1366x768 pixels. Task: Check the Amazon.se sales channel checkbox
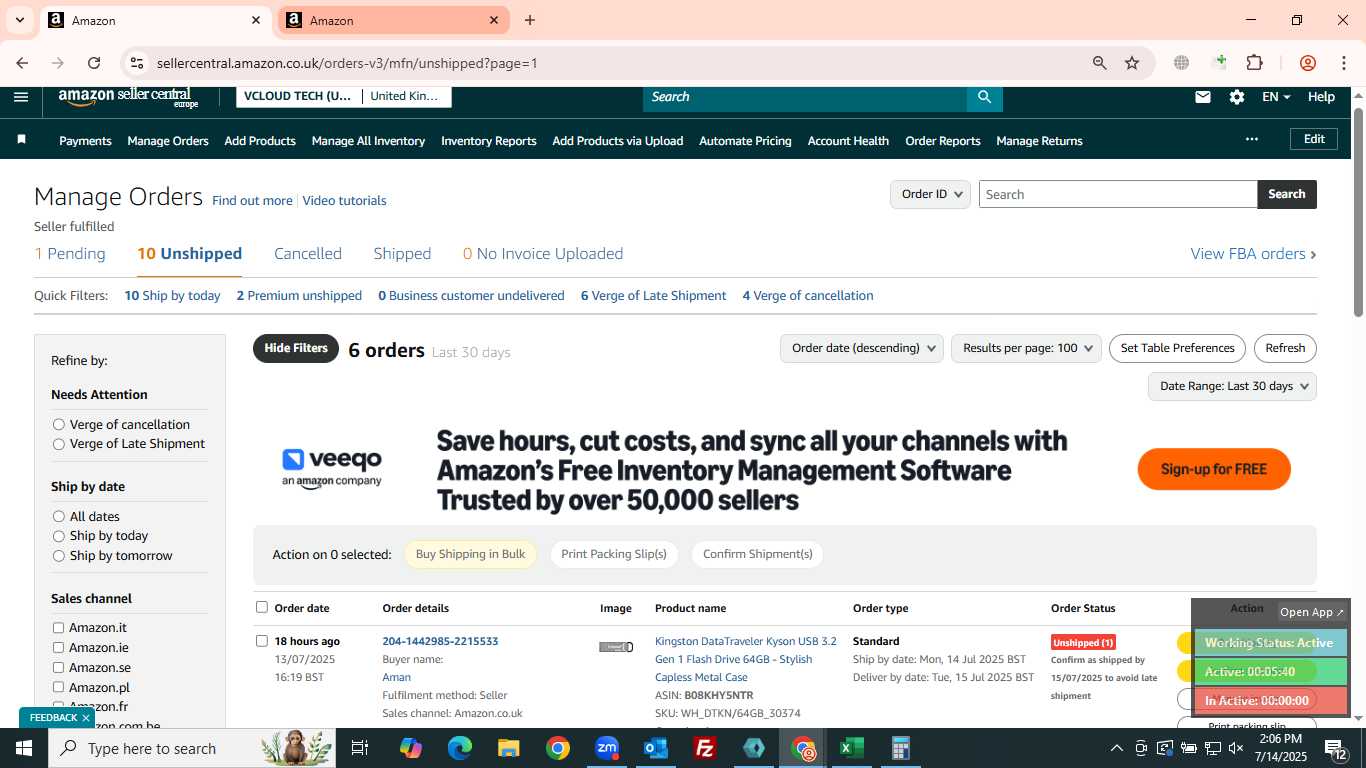coord(58,667)
